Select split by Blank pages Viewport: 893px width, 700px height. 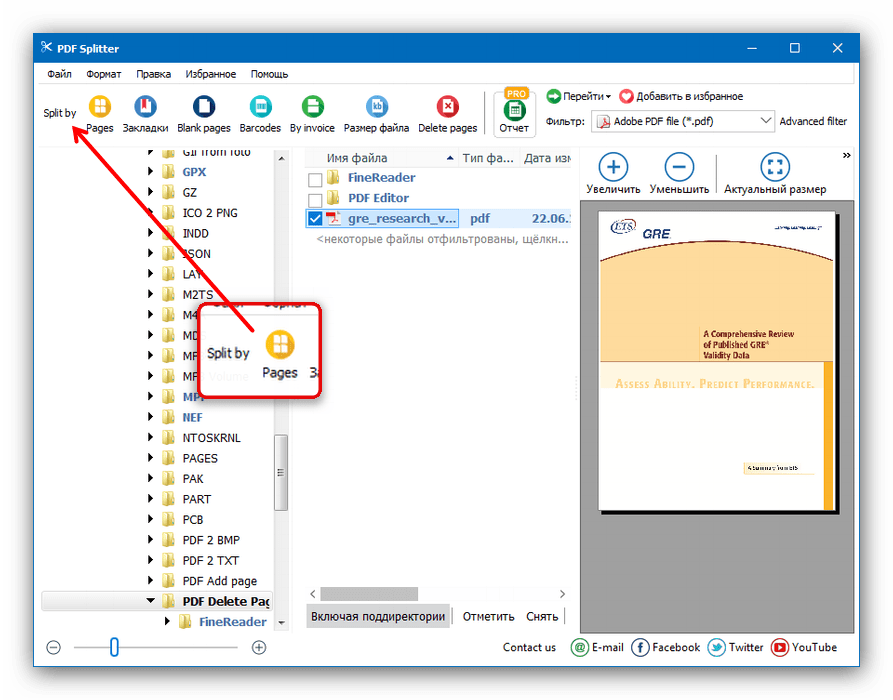(203, 114)
